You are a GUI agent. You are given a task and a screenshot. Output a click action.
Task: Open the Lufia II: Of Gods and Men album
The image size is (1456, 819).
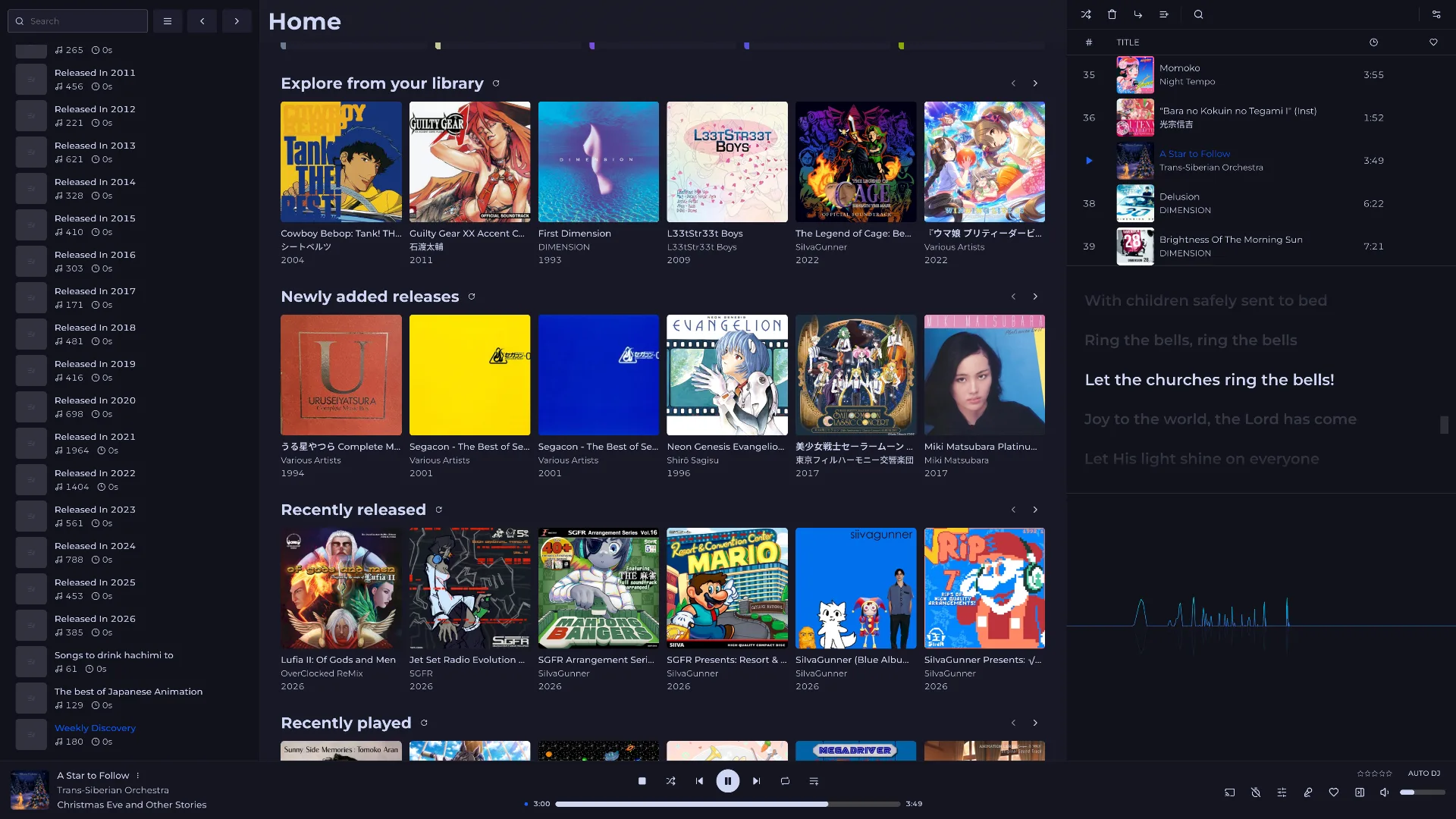(x=341, y=588)
